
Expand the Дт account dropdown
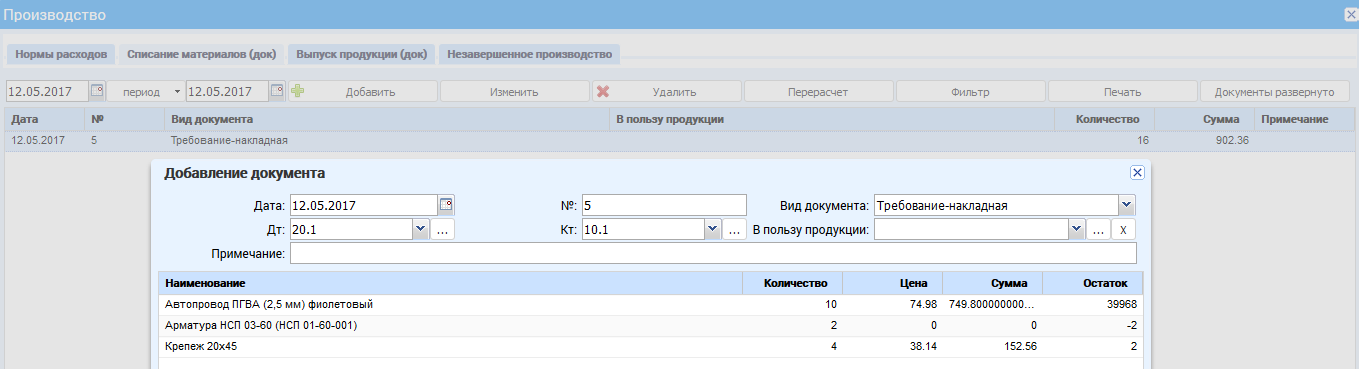[421, 230]
